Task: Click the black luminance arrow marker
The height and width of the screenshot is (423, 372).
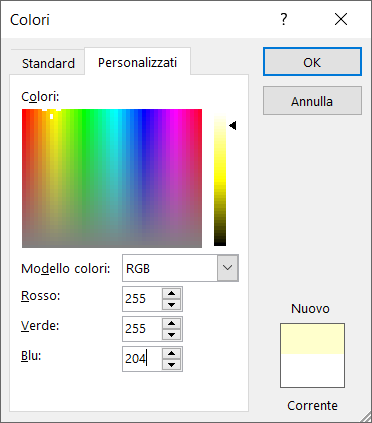Action: 233,126
